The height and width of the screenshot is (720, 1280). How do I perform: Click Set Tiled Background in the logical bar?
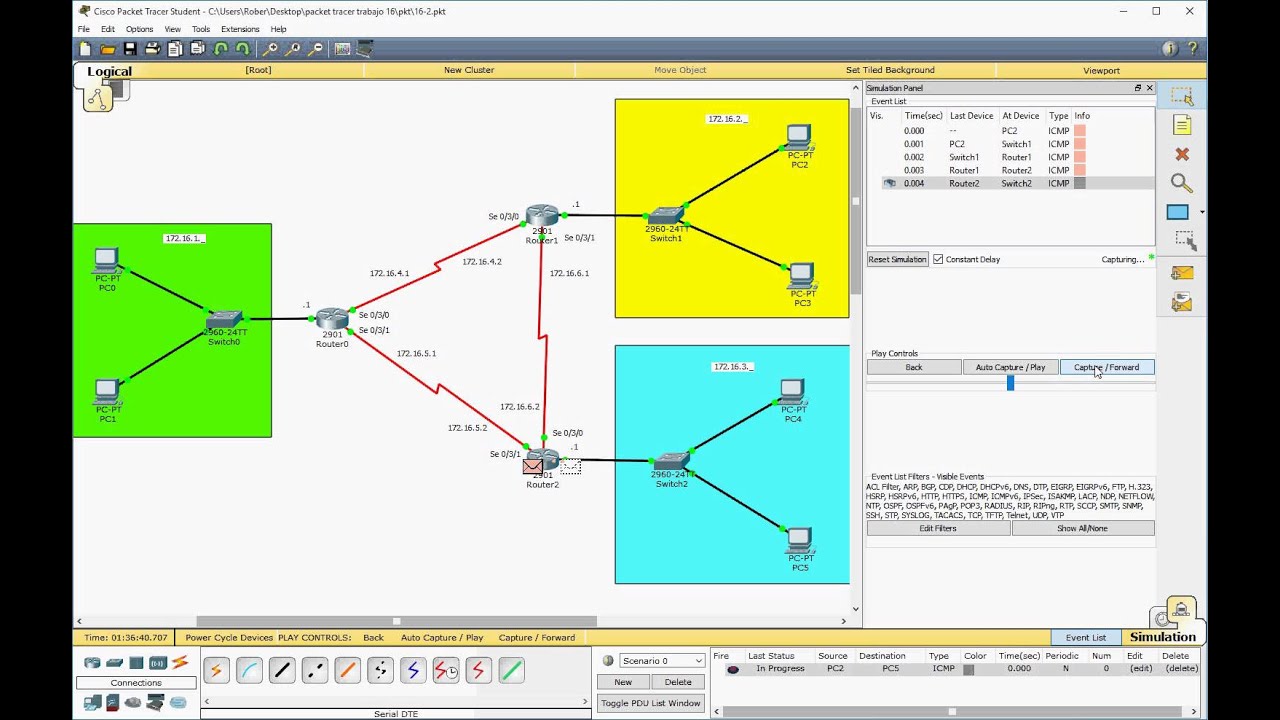coord(890,70)
